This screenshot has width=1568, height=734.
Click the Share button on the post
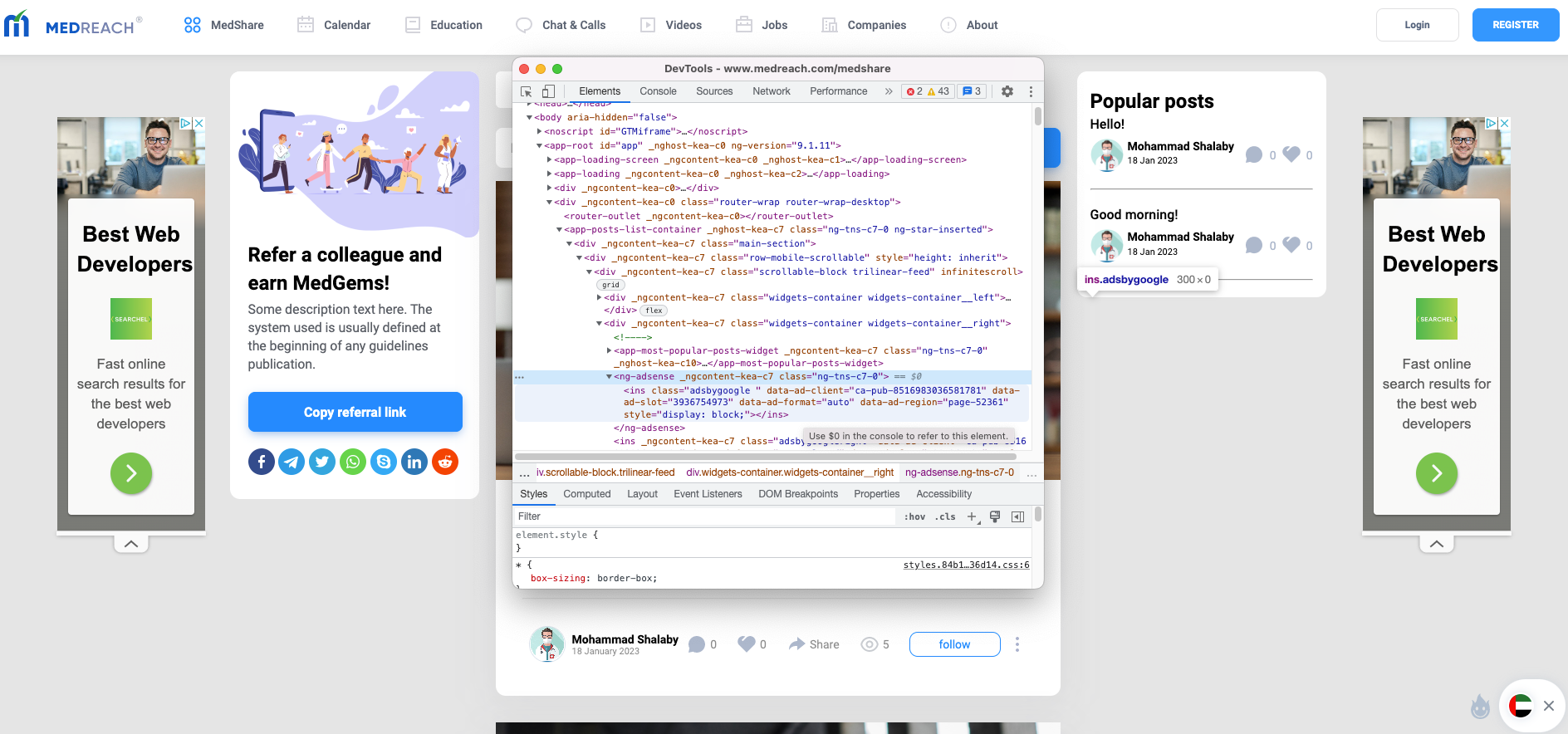(814, 644)
